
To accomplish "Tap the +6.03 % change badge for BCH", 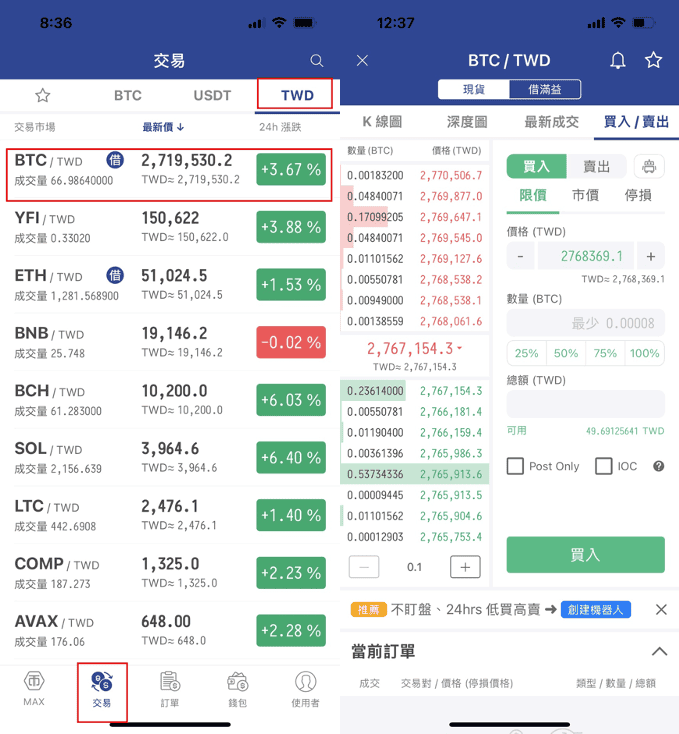I will 291,400.
